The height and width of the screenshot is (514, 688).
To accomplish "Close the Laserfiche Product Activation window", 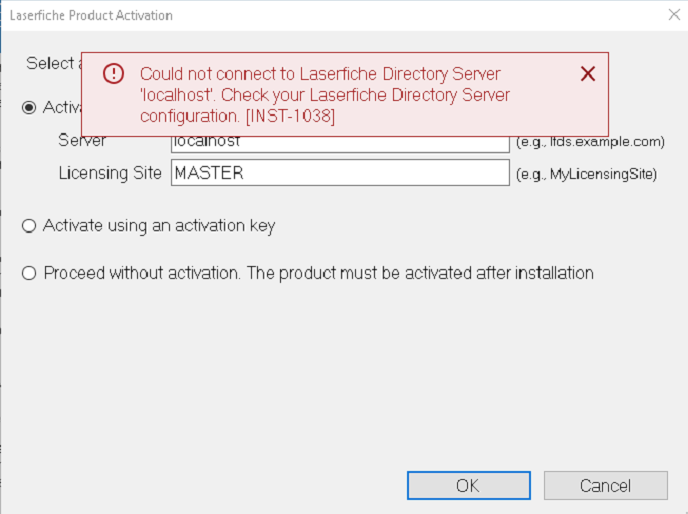I will (x=674, y=14).
